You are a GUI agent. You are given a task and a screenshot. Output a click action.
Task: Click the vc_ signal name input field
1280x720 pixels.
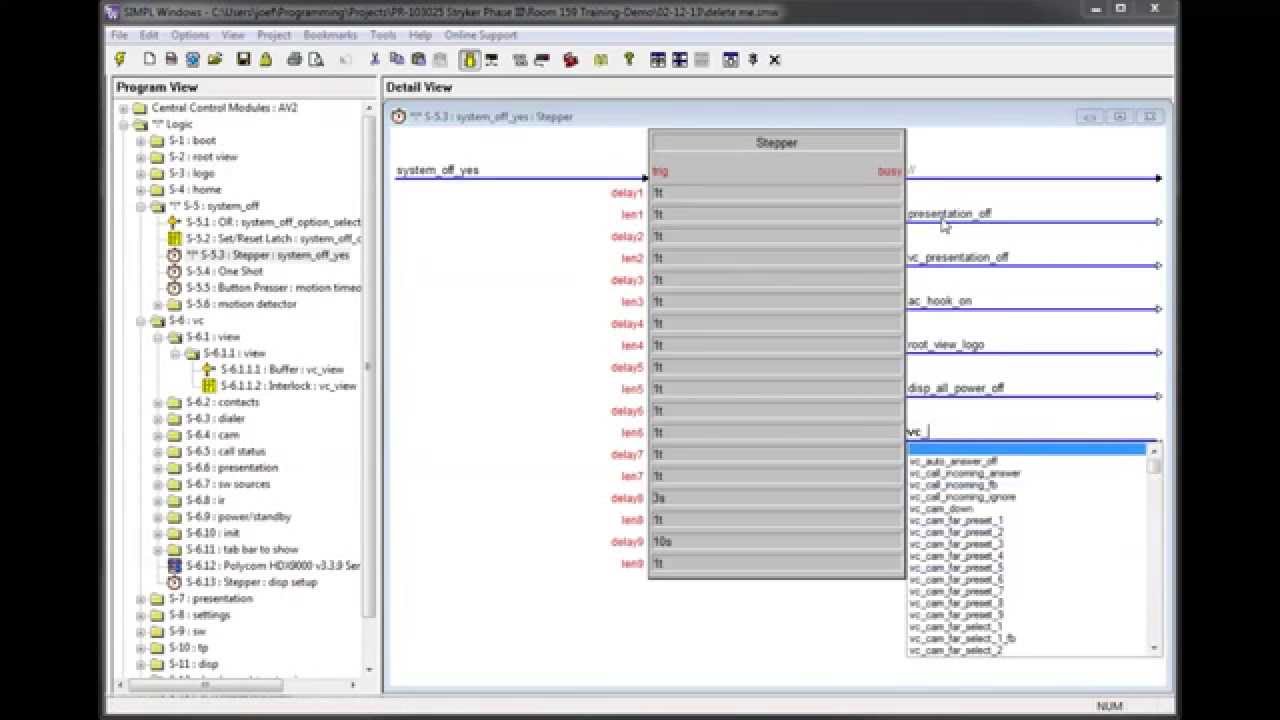click(1032, 432)
